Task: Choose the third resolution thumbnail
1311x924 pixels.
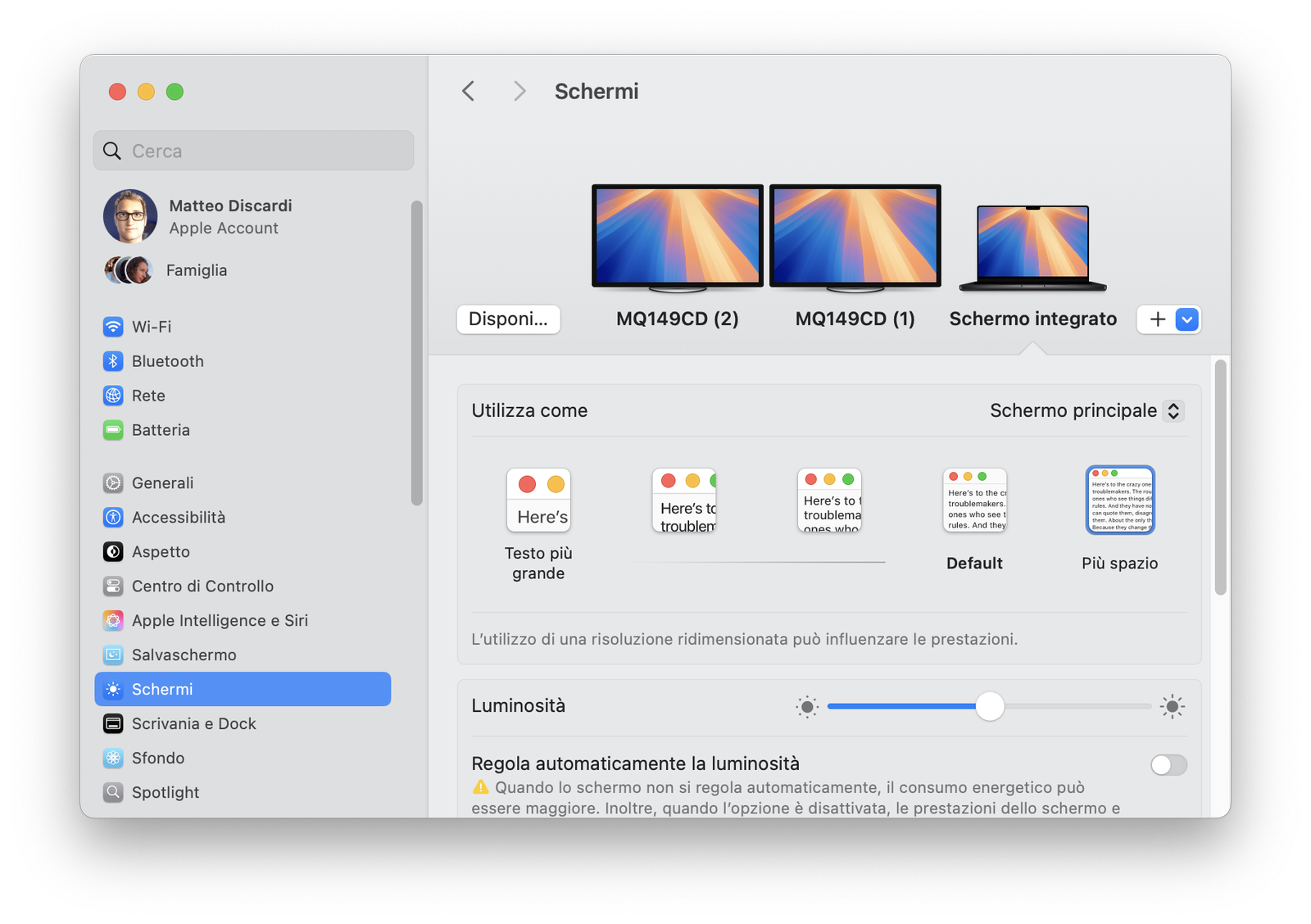Action: click(x=829, y=500)
